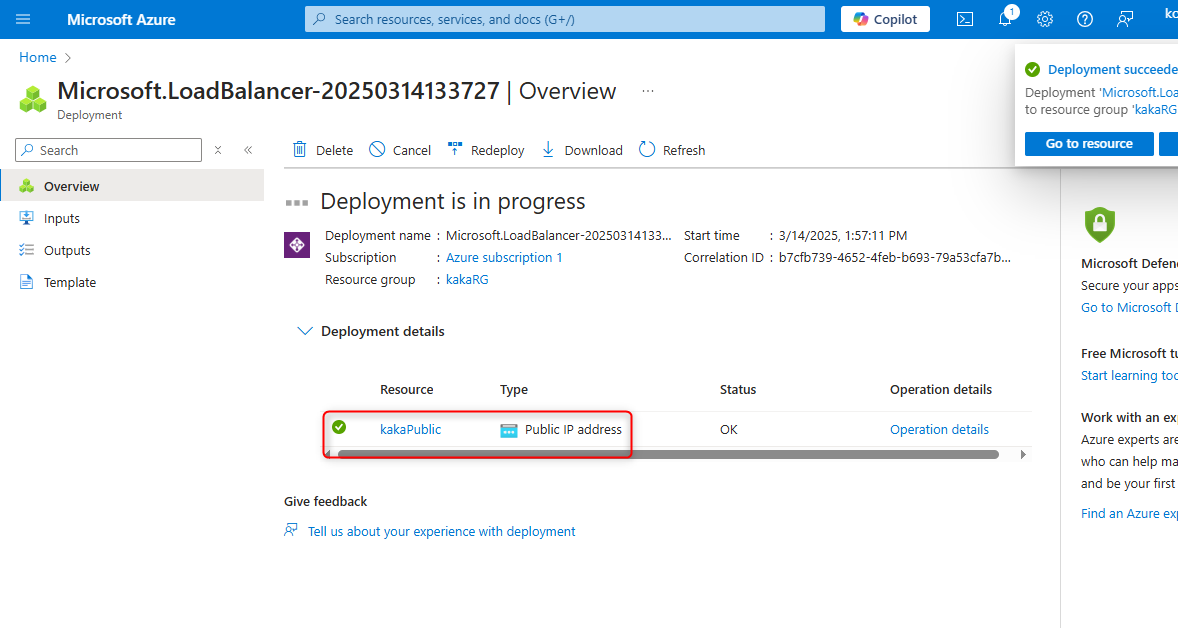This screenshot has height=628, width=1178.
Task: Open Operation details link for kakaPublic
Action: (x=939, y=430)
